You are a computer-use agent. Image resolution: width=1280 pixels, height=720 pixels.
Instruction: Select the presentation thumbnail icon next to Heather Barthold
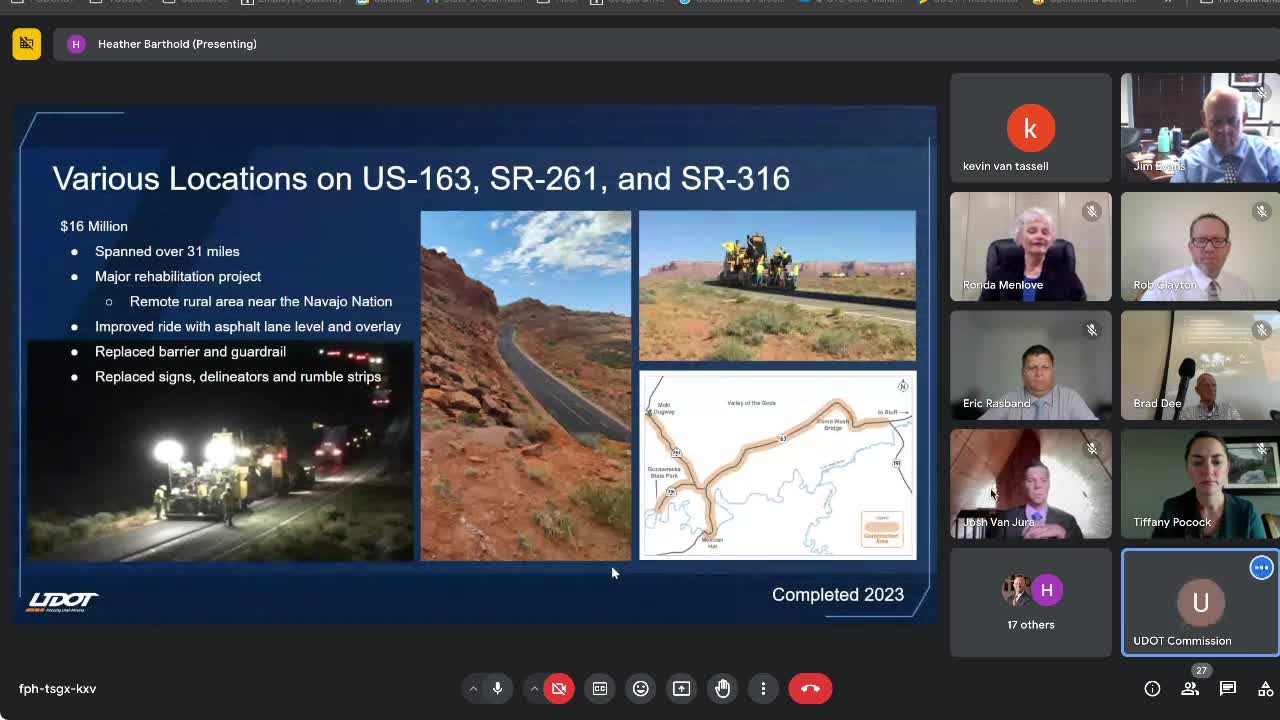pyautogui.click(x=26, y=44)
